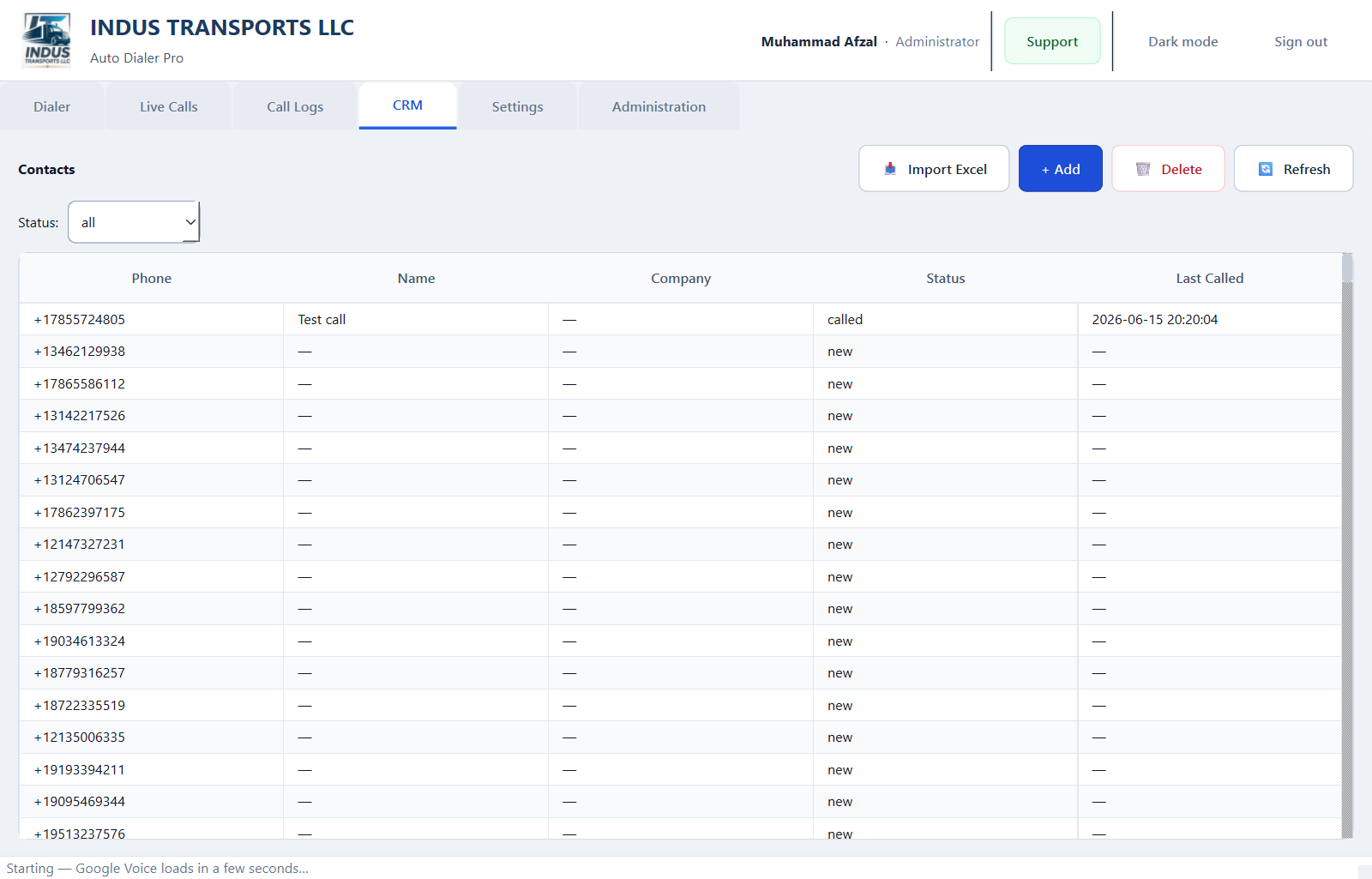Click the Import Excel file icon
This screenshot has height=879, width=1372.
[890, 169]
